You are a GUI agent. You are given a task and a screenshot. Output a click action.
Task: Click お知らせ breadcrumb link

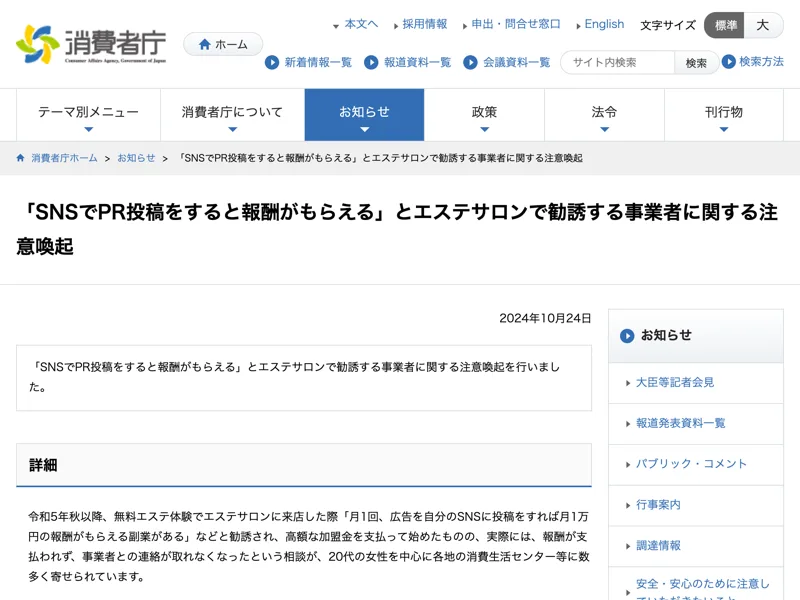coord(136,158)
